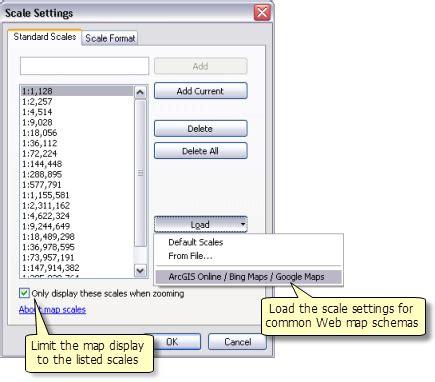Click the Add Current button
Image resolution: width=435 pixels, height=382 pixels.
click(200, 91)
